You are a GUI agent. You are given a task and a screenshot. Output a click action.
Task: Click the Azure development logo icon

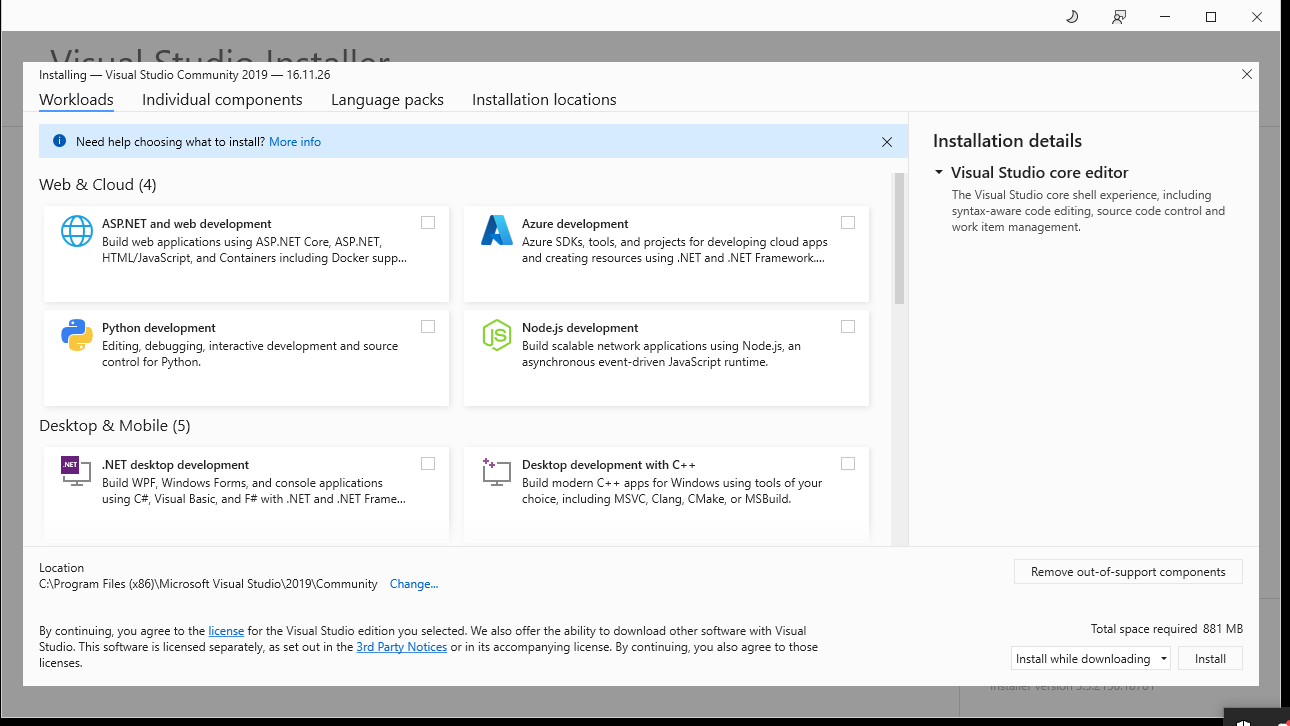point(497,231)
